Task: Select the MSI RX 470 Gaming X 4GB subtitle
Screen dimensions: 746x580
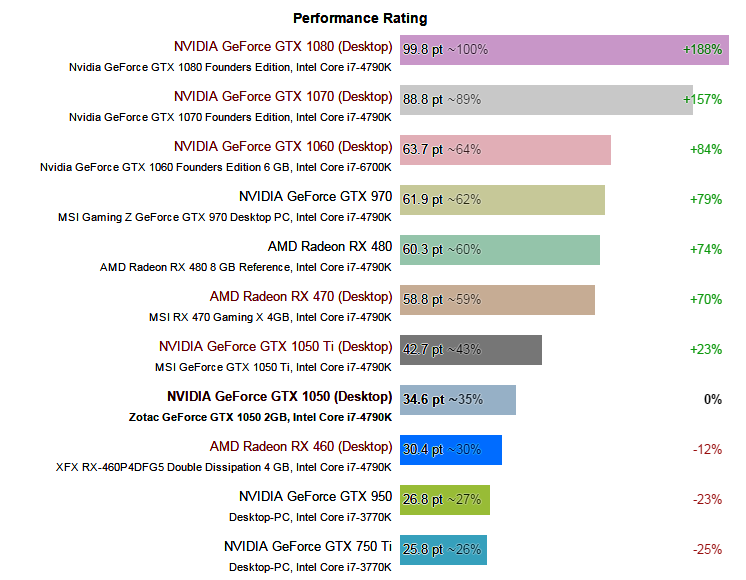Action: coord(270,317)
